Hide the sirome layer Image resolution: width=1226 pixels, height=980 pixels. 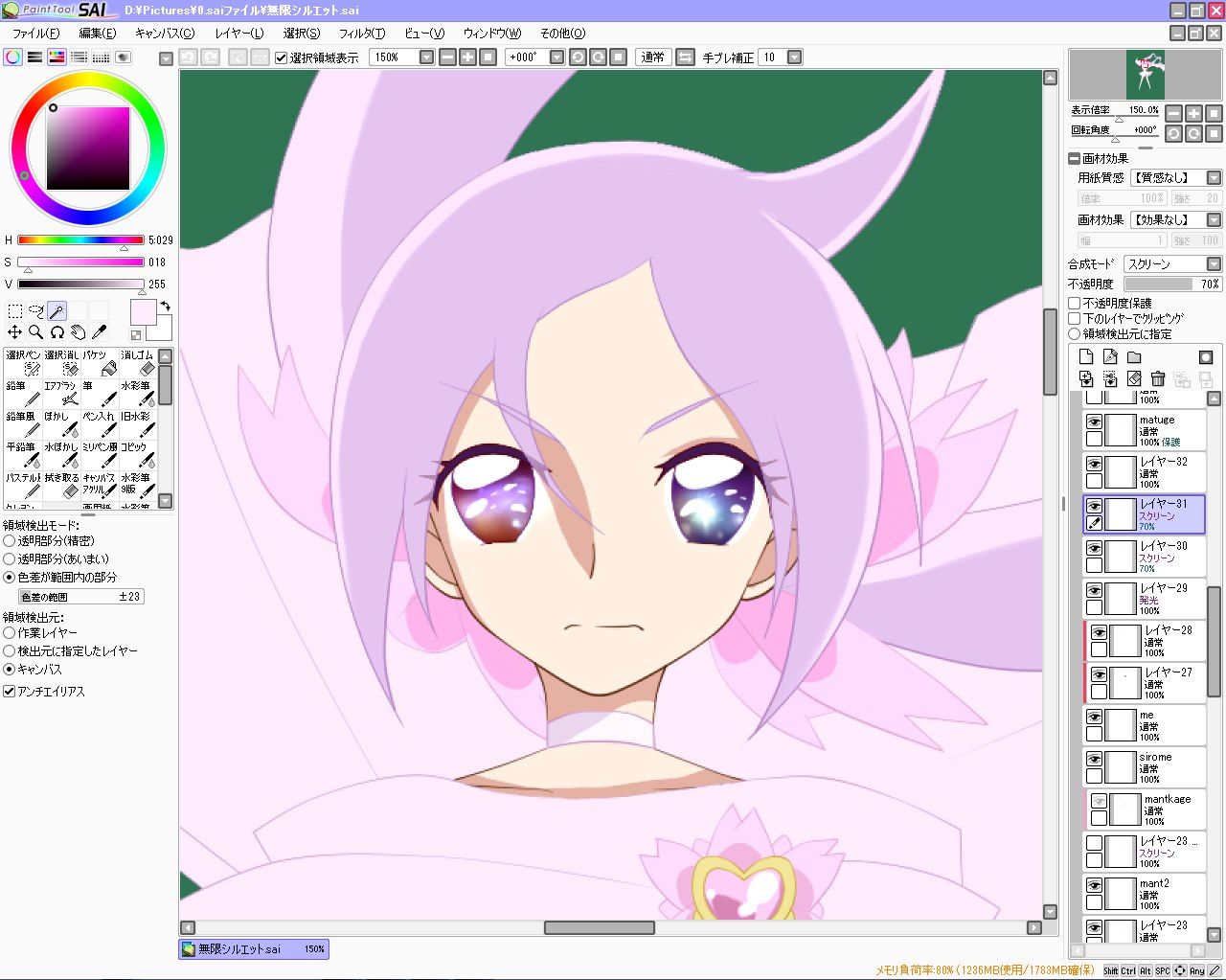tap(1094, 759)
